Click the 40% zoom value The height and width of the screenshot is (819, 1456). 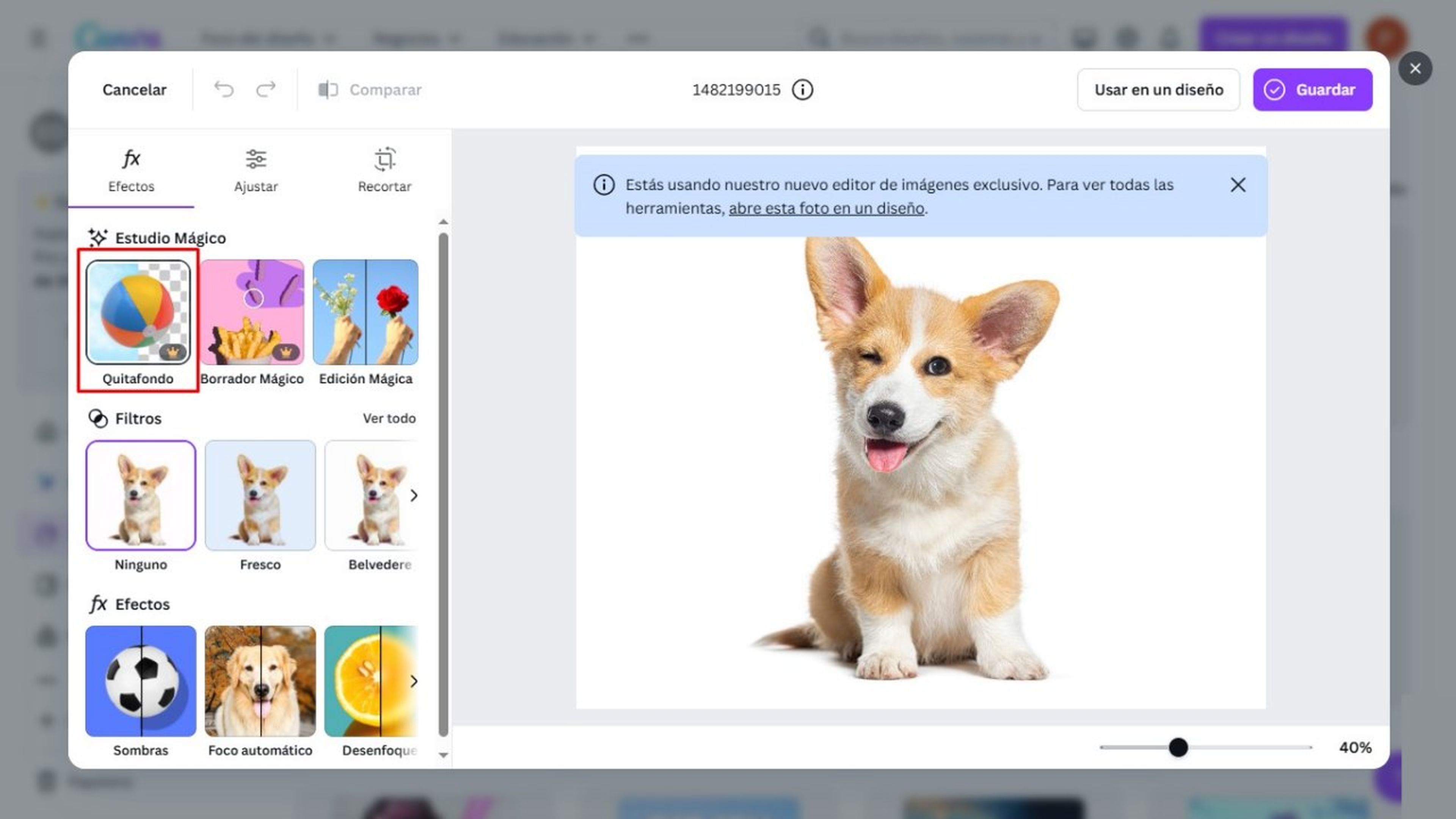click(1355, 747)
